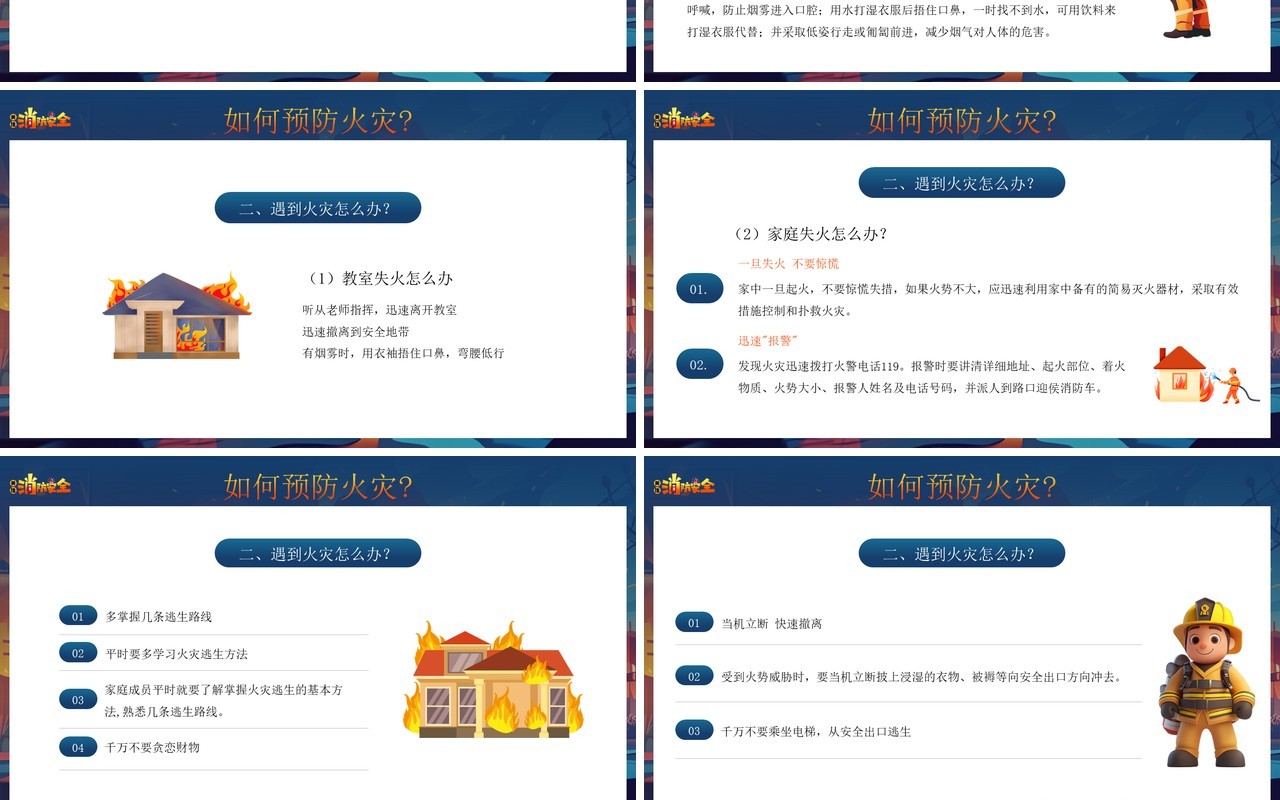Click the text 平时要多学习火灾逃生方法

click(177, 654)
